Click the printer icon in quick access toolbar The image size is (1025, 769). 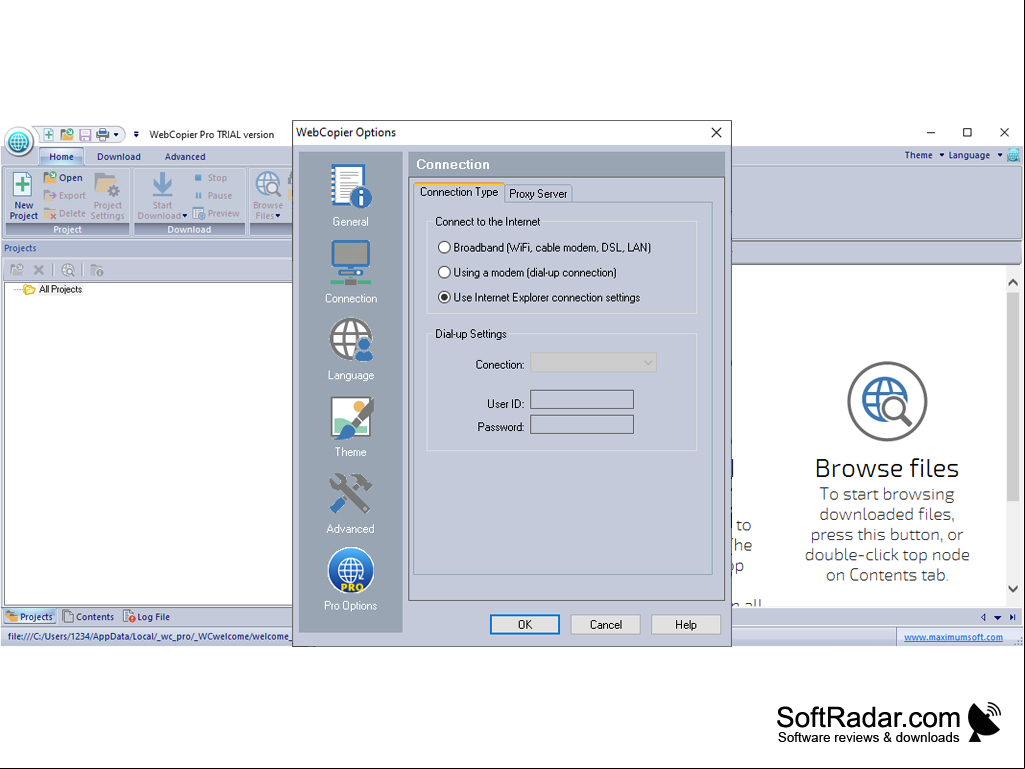coord(103,135)
